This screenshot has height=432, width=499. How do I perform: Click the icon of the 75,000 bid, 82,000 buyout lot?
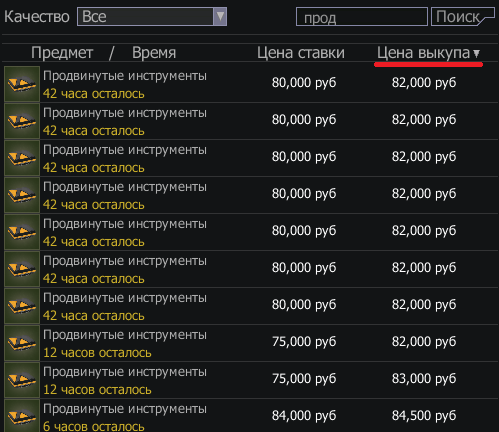coord(22,343)
